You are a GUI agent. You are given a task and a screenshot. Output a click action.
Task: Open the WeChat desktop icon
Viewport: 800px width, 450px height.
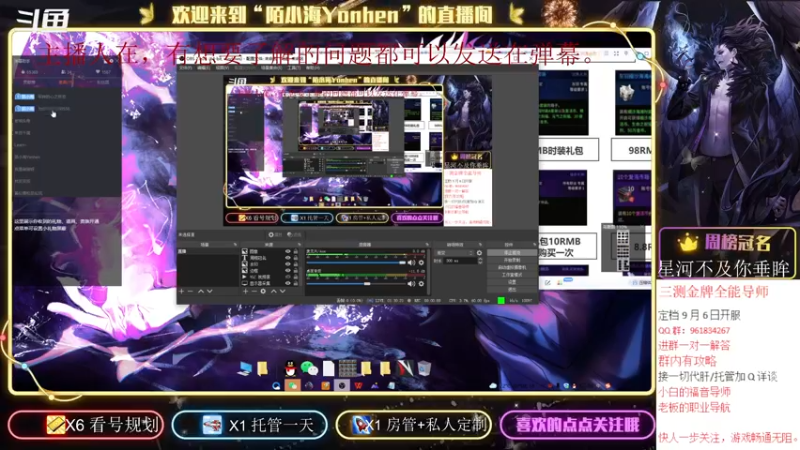pyautogui.click(x=309, y=368)
